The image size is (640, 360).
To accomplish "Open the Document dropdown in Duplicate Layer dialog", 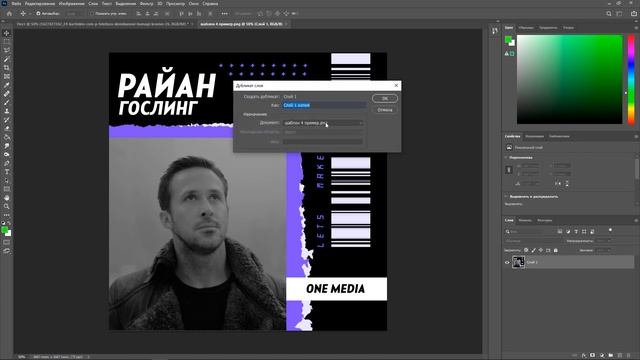I will [x=323, y=123].
